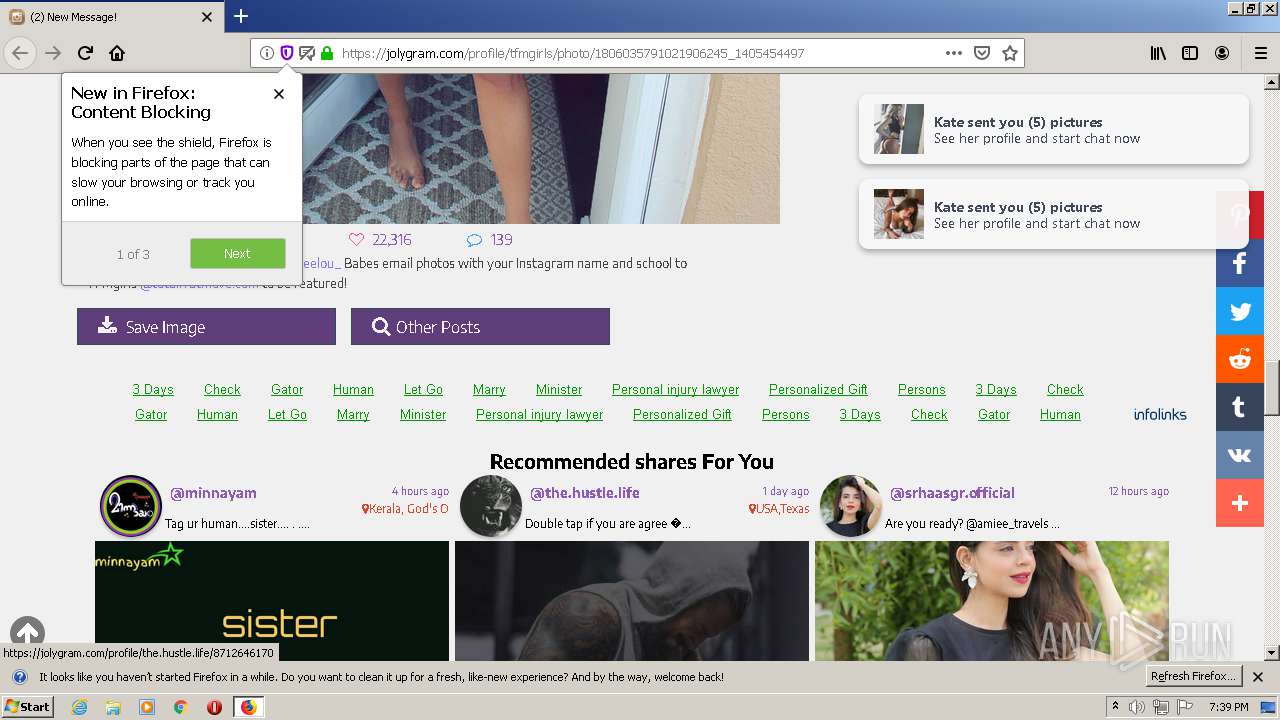This screenshot has width=1280, height=720.
Task: Dismiss the Content Blocking tooltip
Action: click(x=279, y=94)
